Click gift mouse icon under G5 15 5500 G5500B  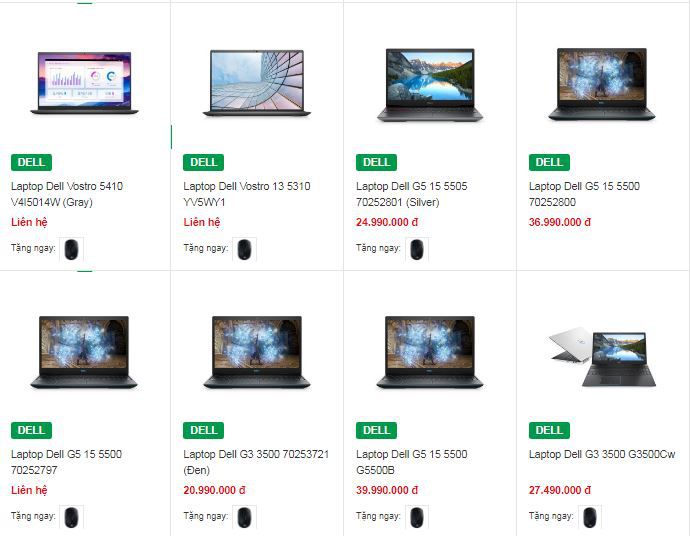tap(417, 517)
